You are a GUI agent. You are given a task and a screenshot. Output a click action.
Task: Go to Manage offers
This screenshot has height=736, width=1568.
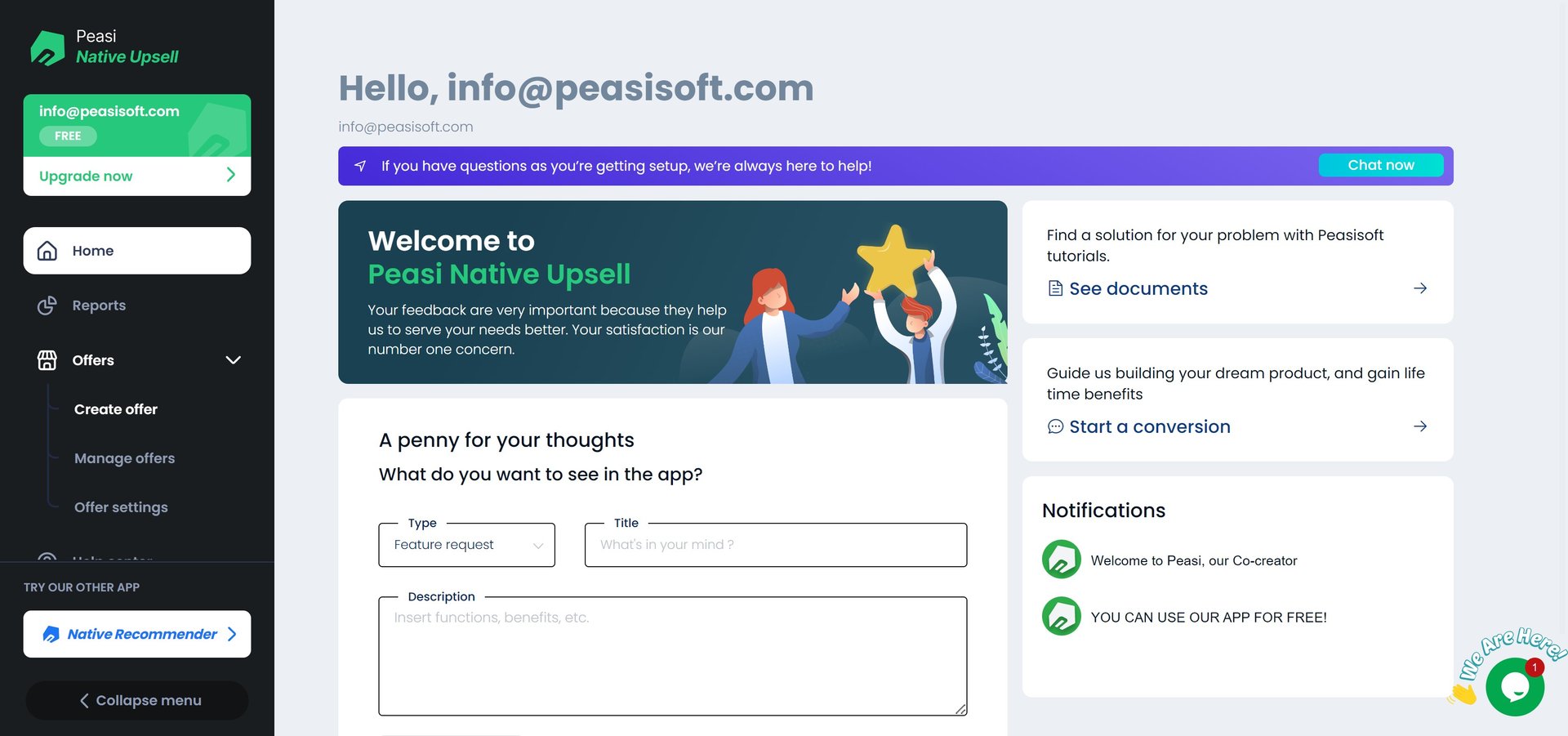[x=125, y=458]
